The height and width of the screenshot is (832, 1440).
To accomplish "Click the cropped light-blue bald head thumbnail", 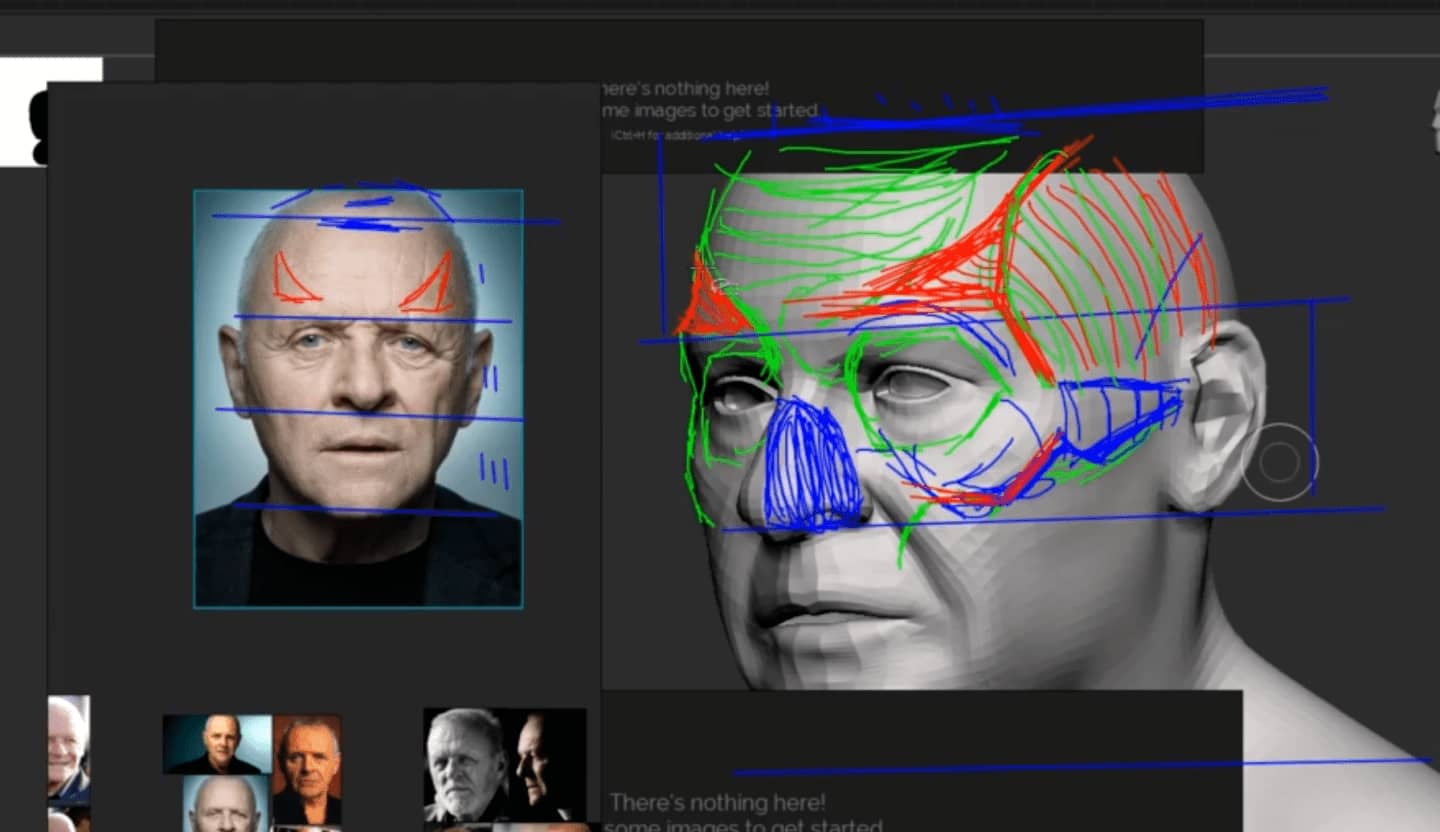I will (x=225, y=803).
